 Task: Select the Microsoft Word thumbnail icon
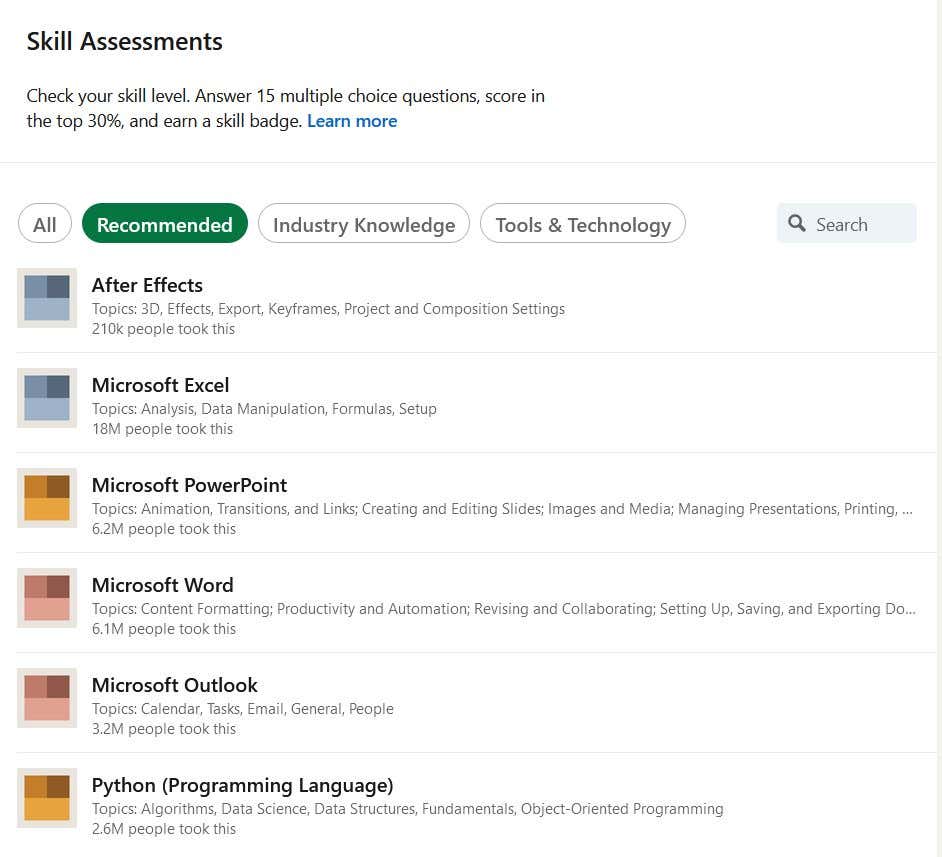[47, 598]
